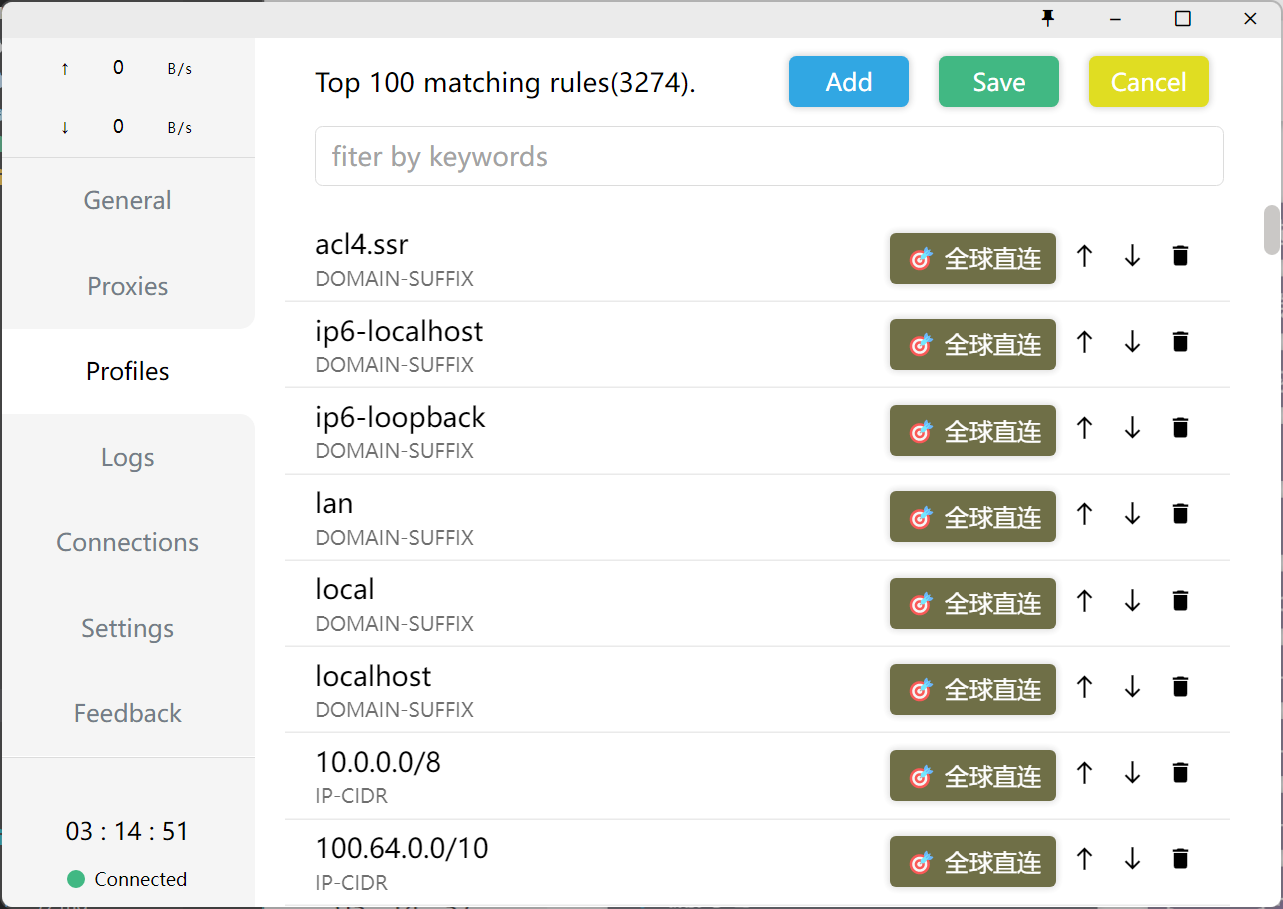Go to the Logs page
This screenshot has width=1283, height=909.
[x=127, y=457]
